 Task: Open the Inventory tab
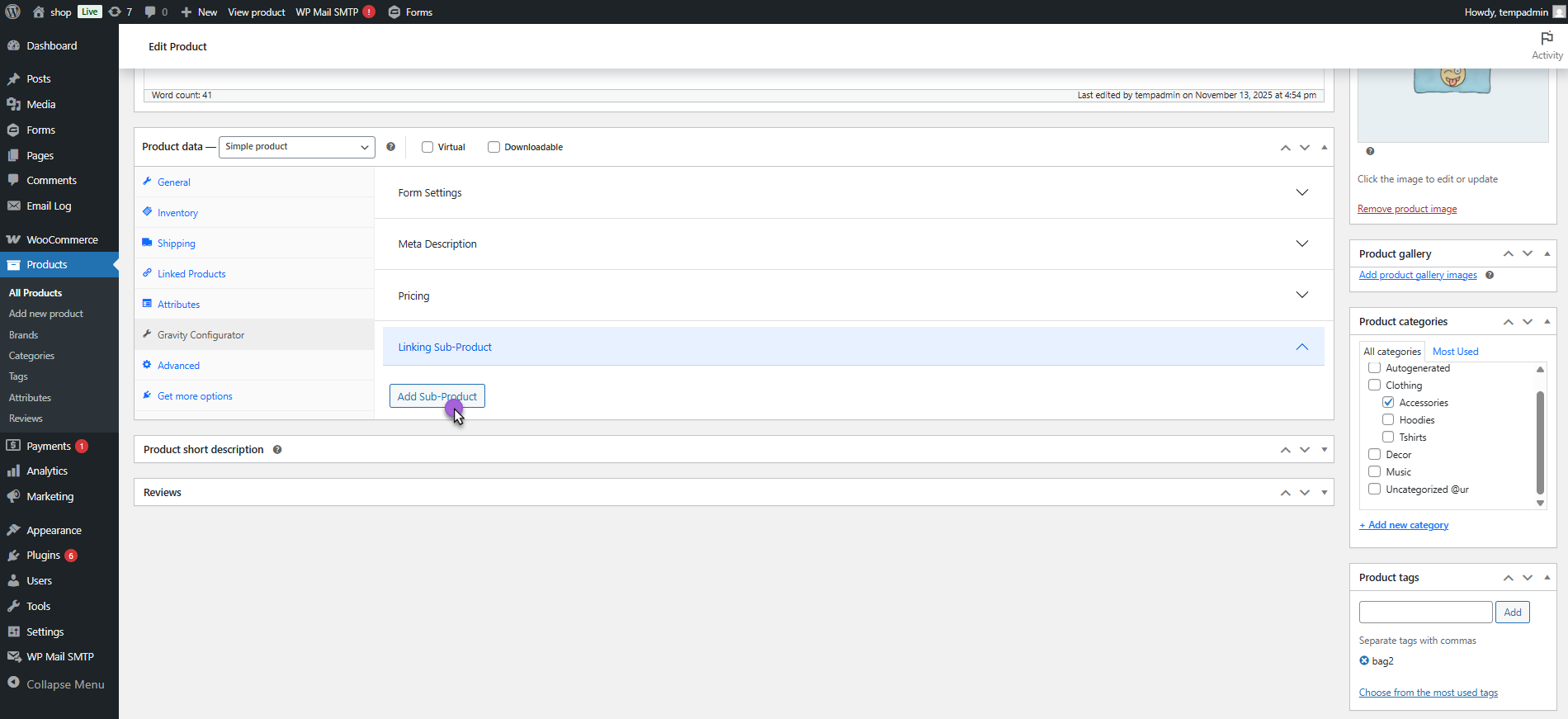pyautogui.click(x=177, y=213)
